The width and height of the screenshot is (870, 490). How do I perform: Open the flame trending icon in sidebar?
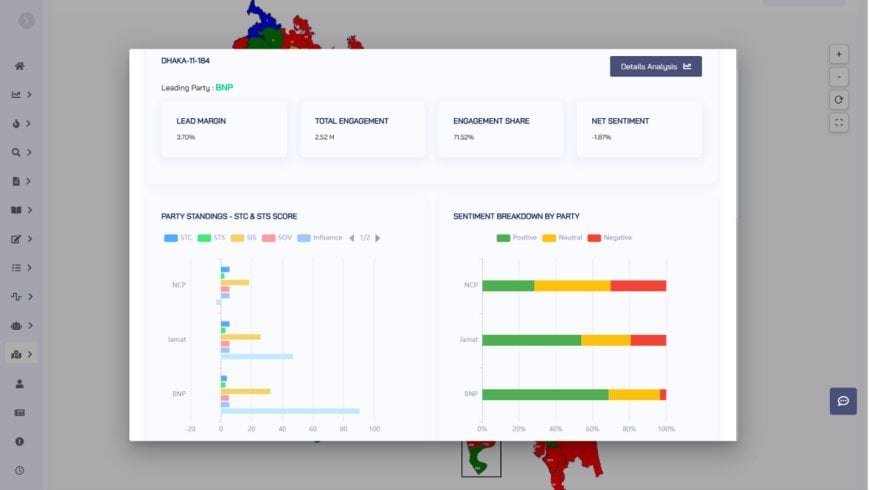click(x=17, y=124)
